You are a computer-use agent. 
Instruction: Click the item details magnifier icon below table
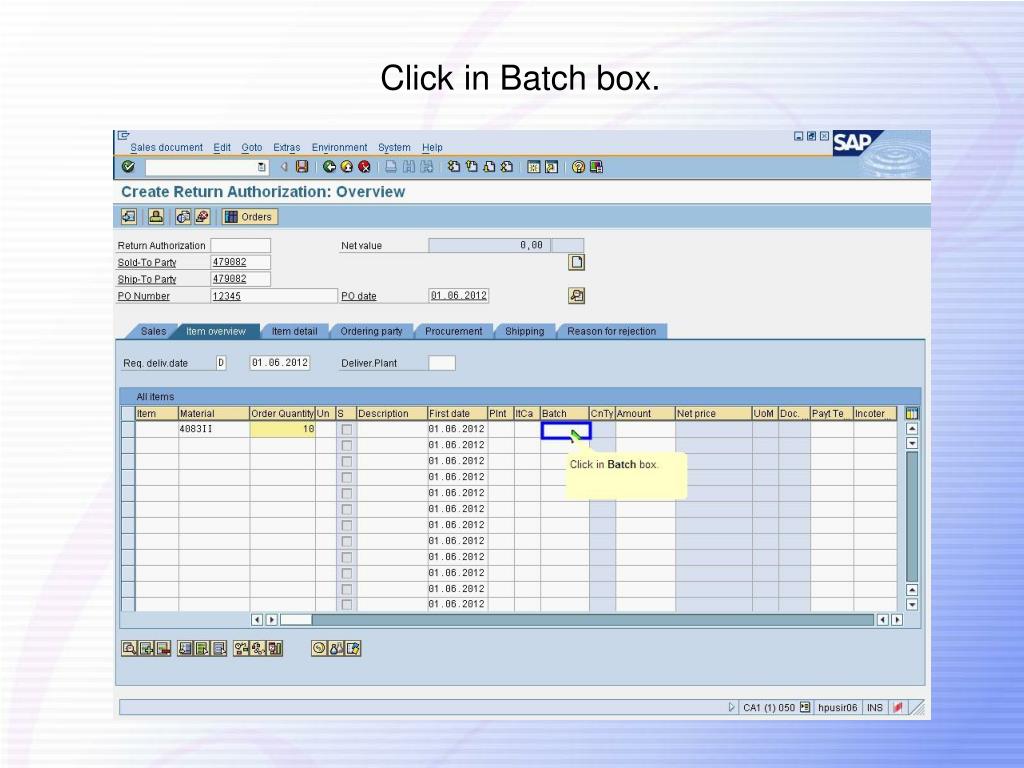pyautogui.click(x=129, y=648)
